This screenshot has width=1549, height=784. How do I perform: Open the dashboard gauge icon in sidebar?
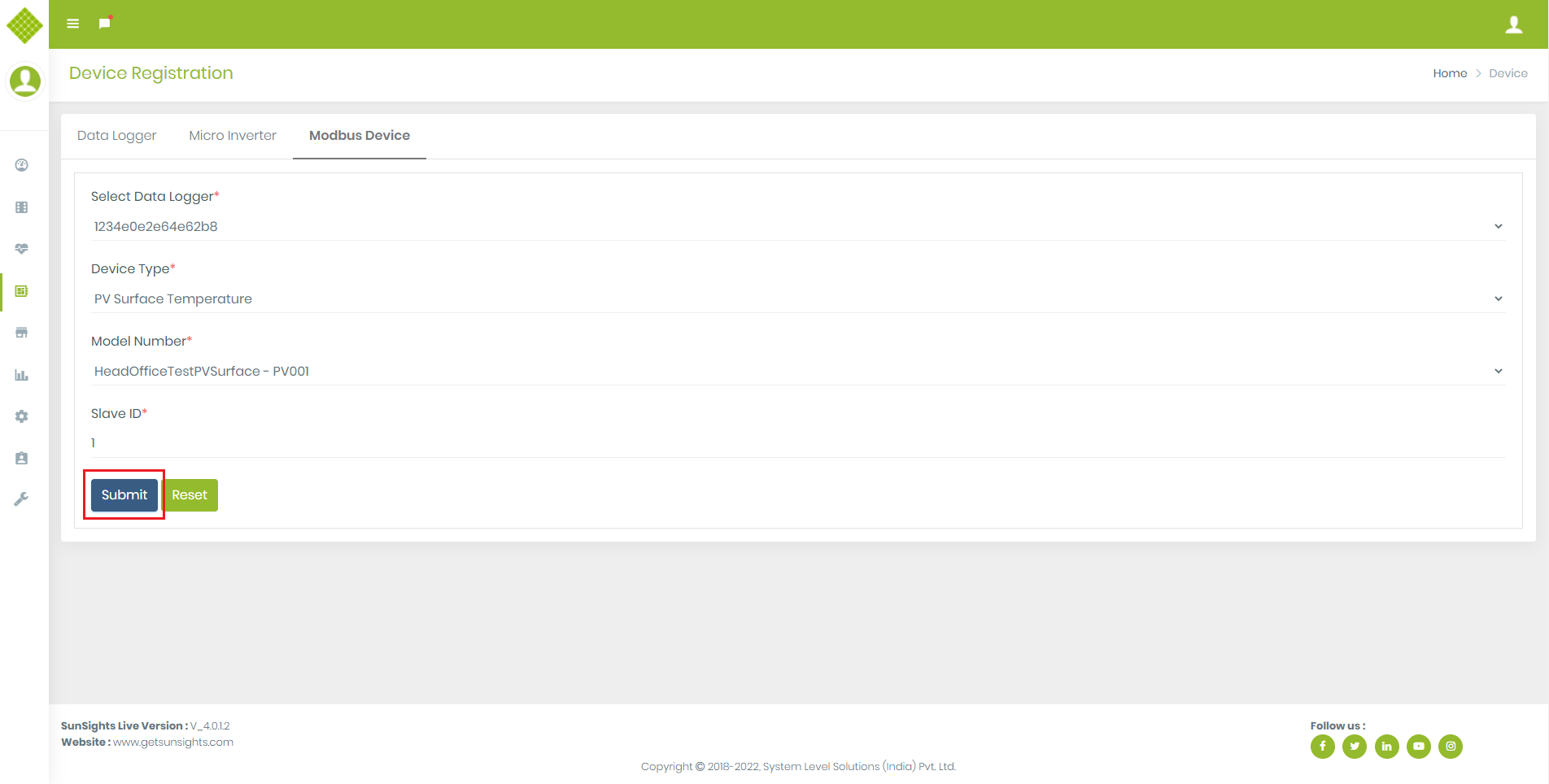[x=22, y=165]
